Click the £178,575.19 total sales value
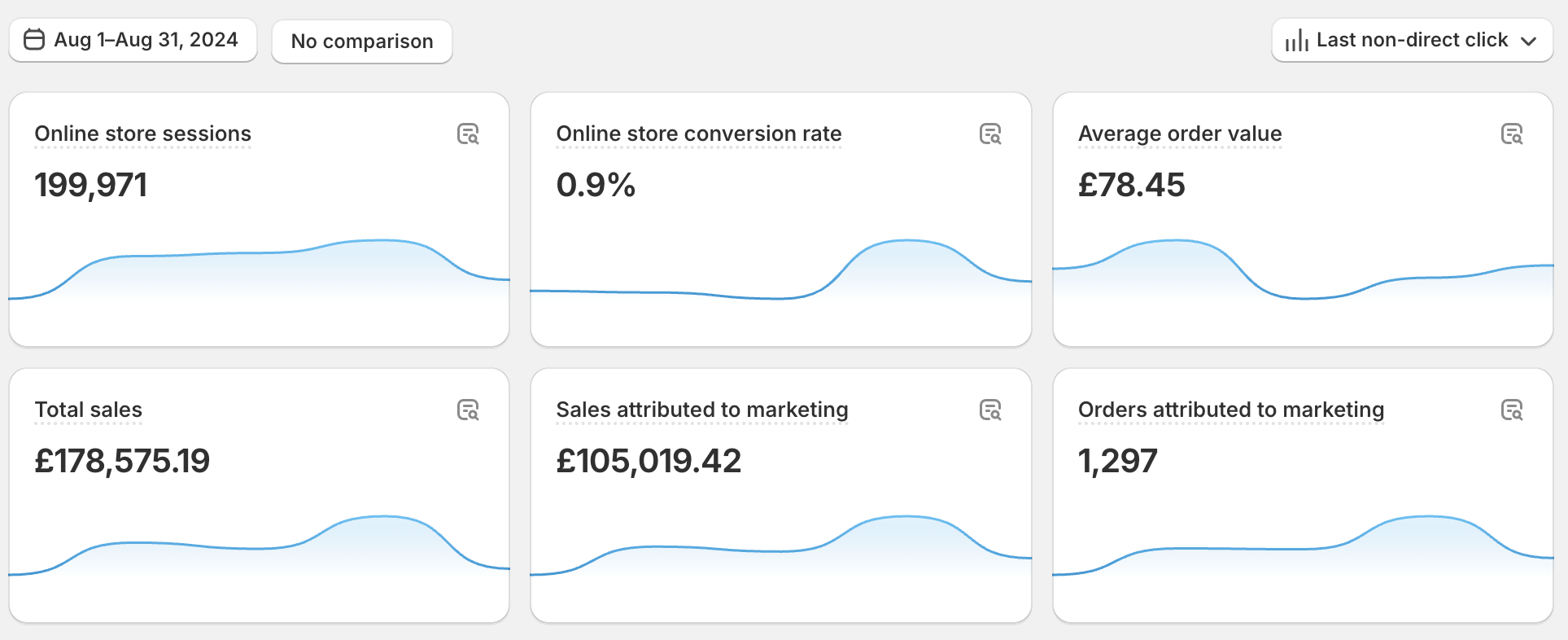 [x=122, y=461]
